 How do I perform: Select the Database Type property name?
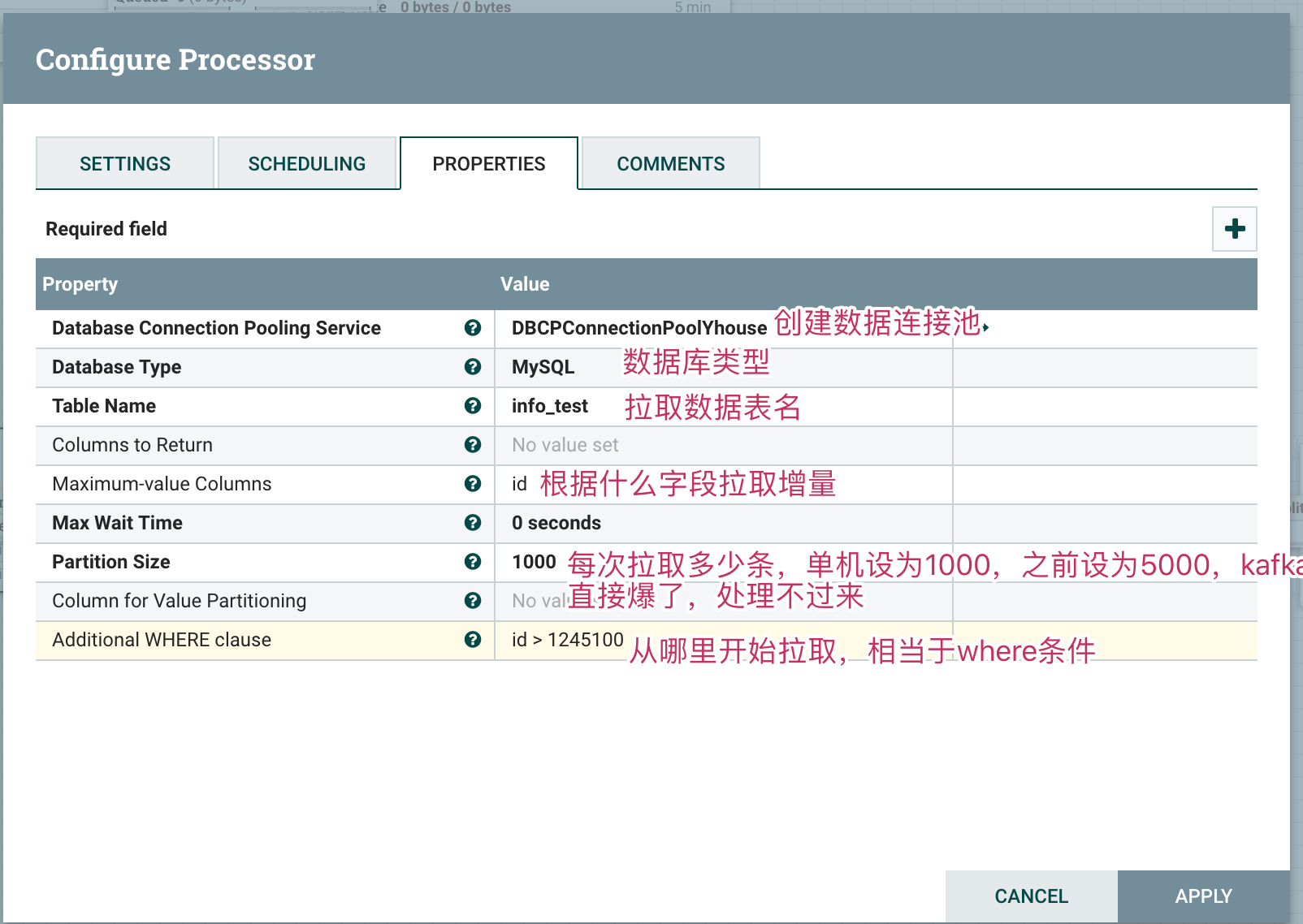click(117, 367)
